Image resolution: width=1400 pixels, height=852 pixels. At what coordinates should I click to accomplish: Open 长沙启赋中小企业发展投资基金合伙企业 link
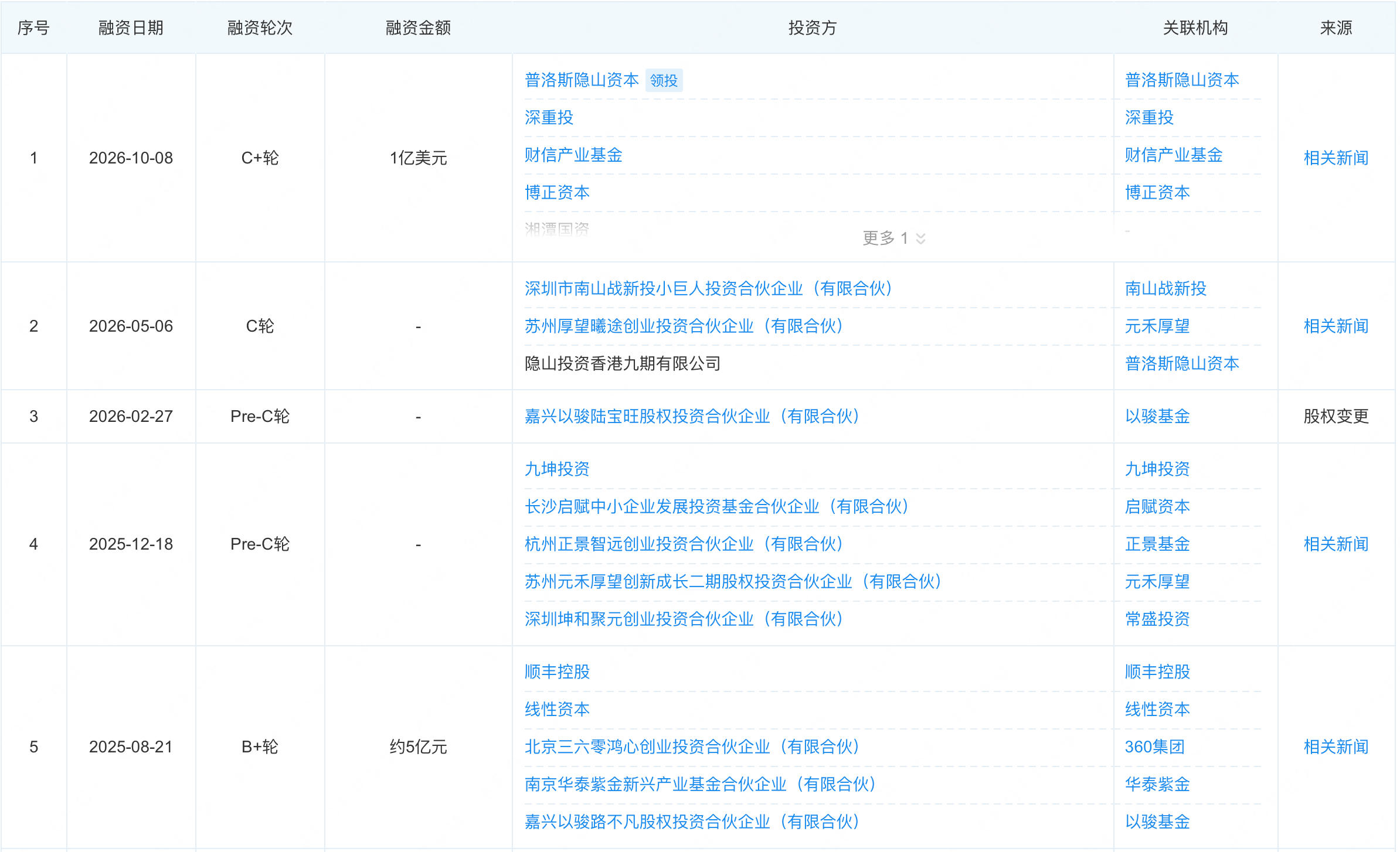point(717,506)
